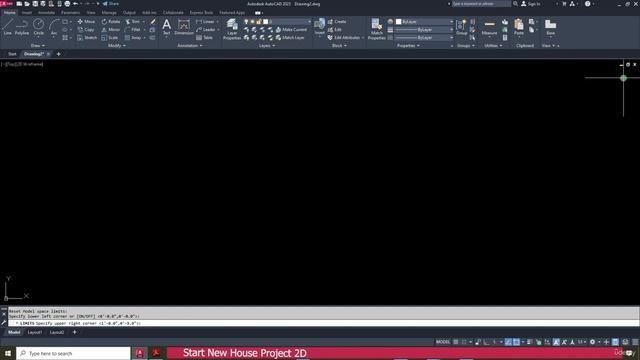Viewport: 640px width, 360px height.
Task: Click the Erase tool icon
Action: pyautogui.click(x=152, y=22)
